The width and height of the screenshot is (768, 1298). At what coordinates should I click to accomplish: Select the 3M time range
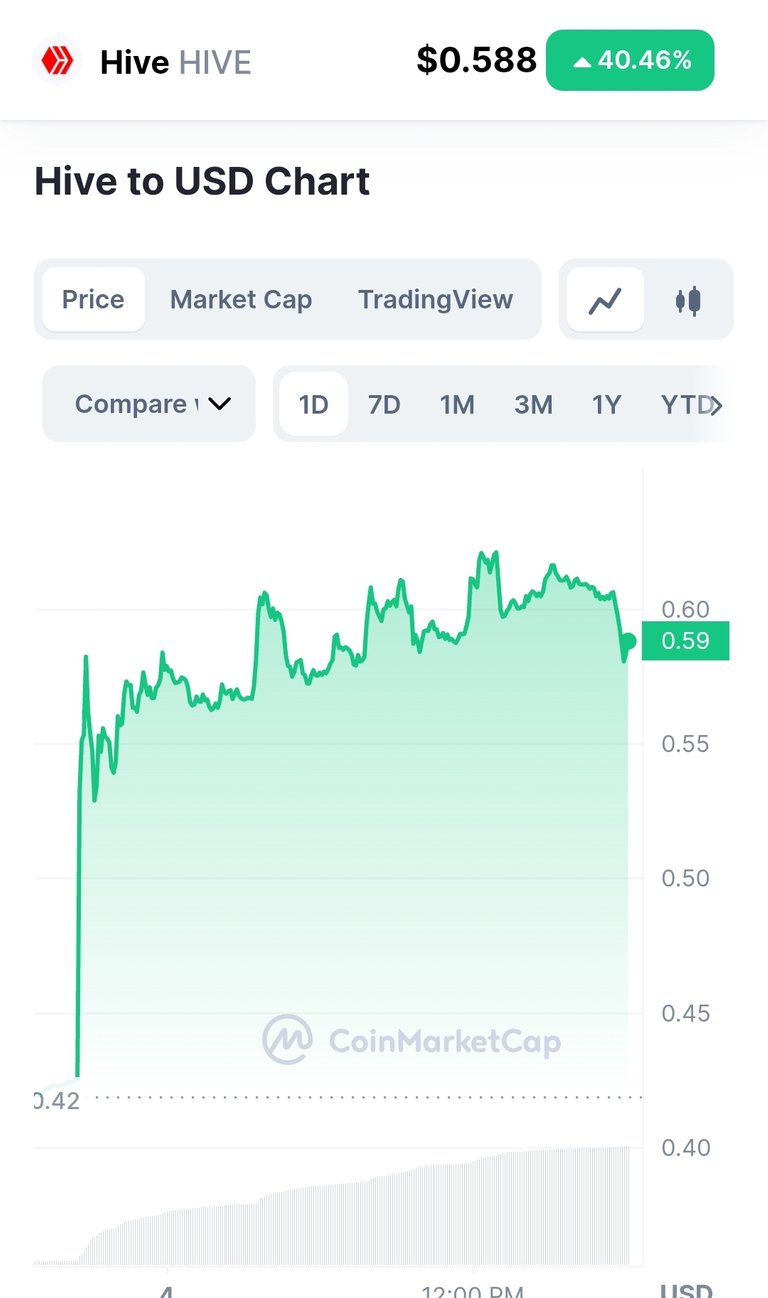533,404
